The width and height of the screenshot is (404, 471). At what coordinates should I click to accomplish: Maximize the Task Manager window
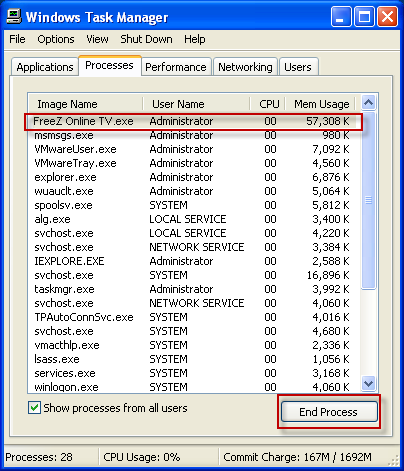point(364,16)
